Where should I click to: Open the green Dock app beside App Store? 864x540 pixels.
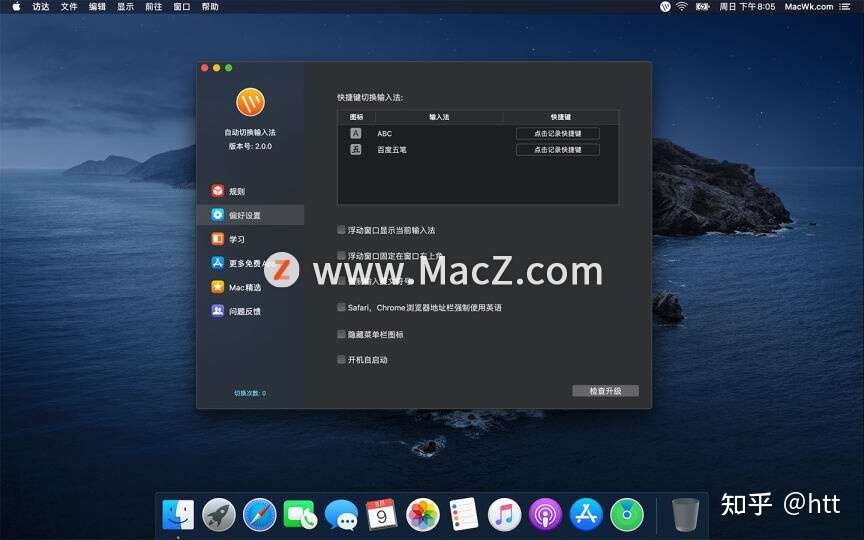click(x=627, y=515)
